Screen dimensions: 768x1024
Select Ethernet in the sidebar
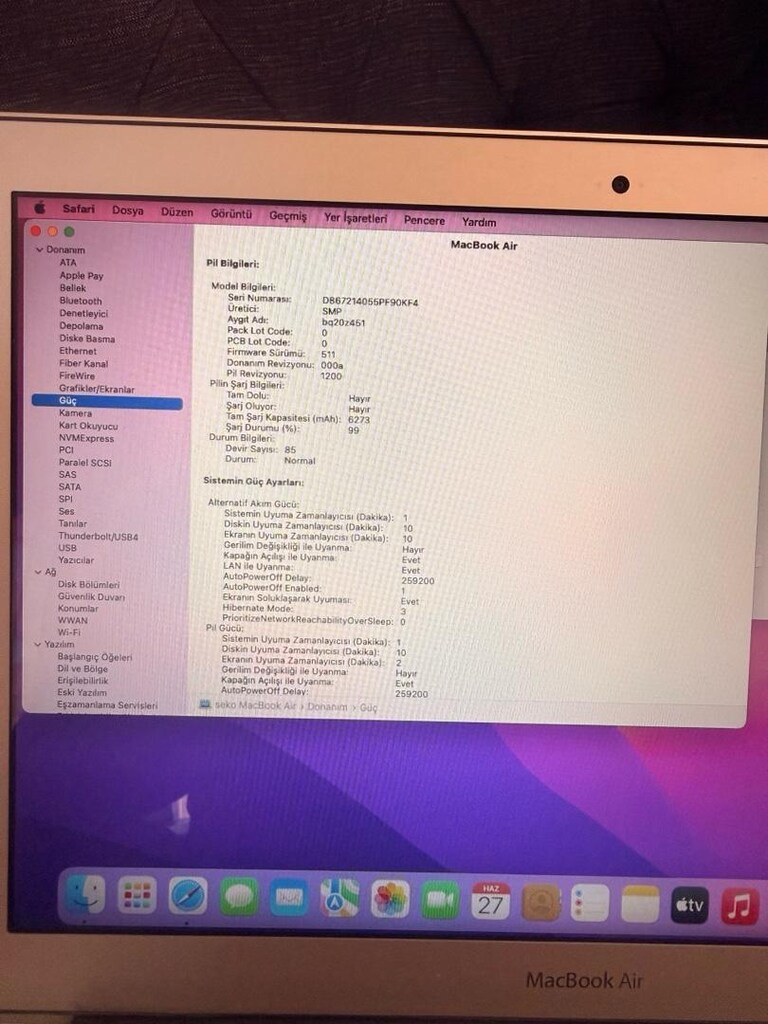tap(78, 351)
